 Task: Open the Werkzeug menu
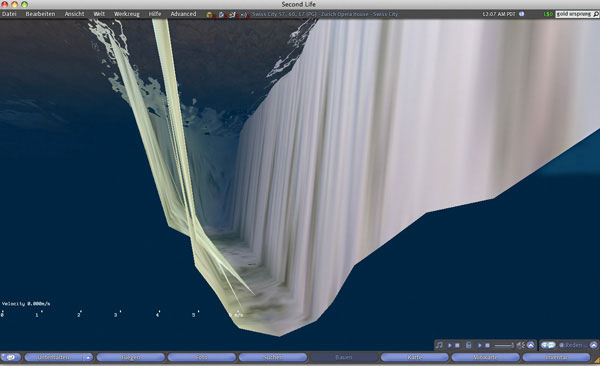[x=127, y=14]
